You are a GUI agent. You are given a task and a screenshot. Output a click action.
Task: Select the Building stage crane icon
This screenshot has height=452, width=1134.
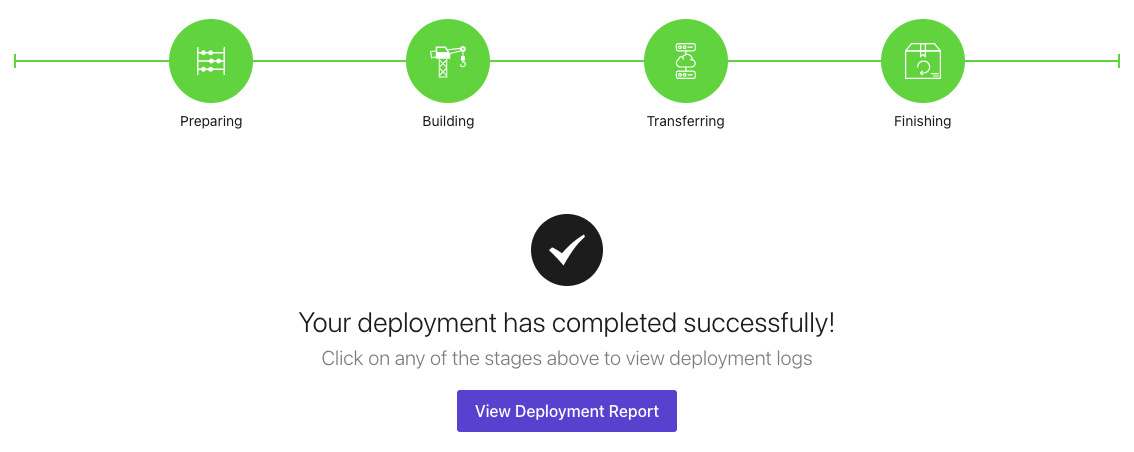pyautogui.click(x=448, y=61)
